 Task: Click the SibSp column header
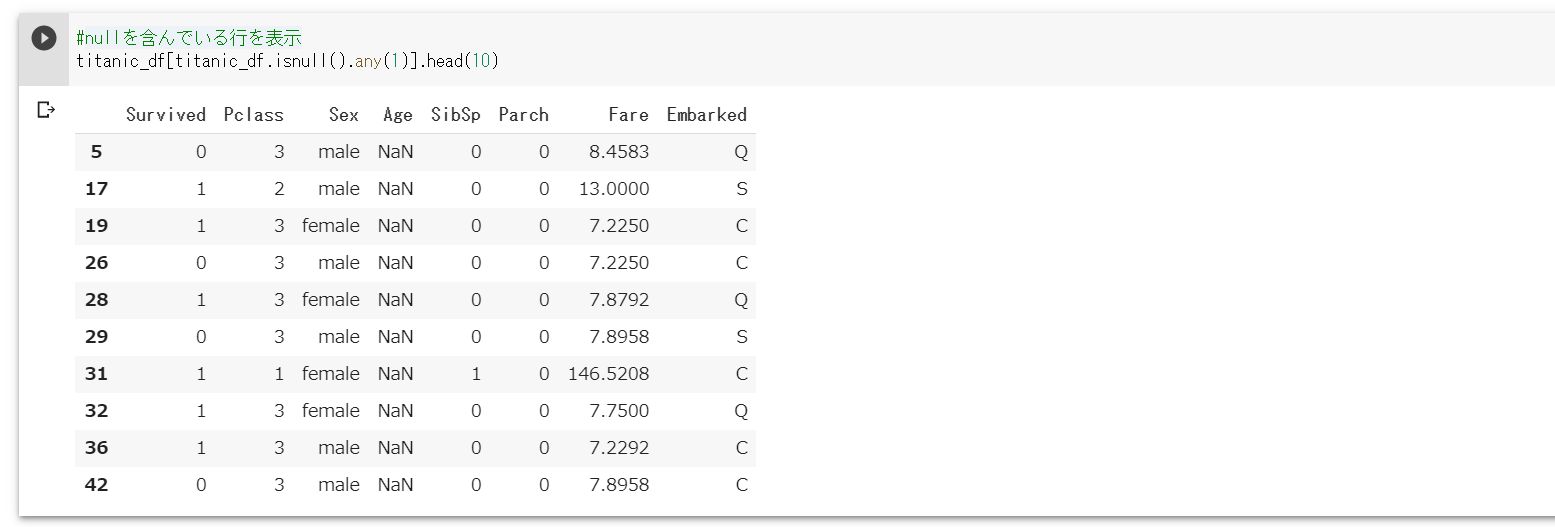456,115
